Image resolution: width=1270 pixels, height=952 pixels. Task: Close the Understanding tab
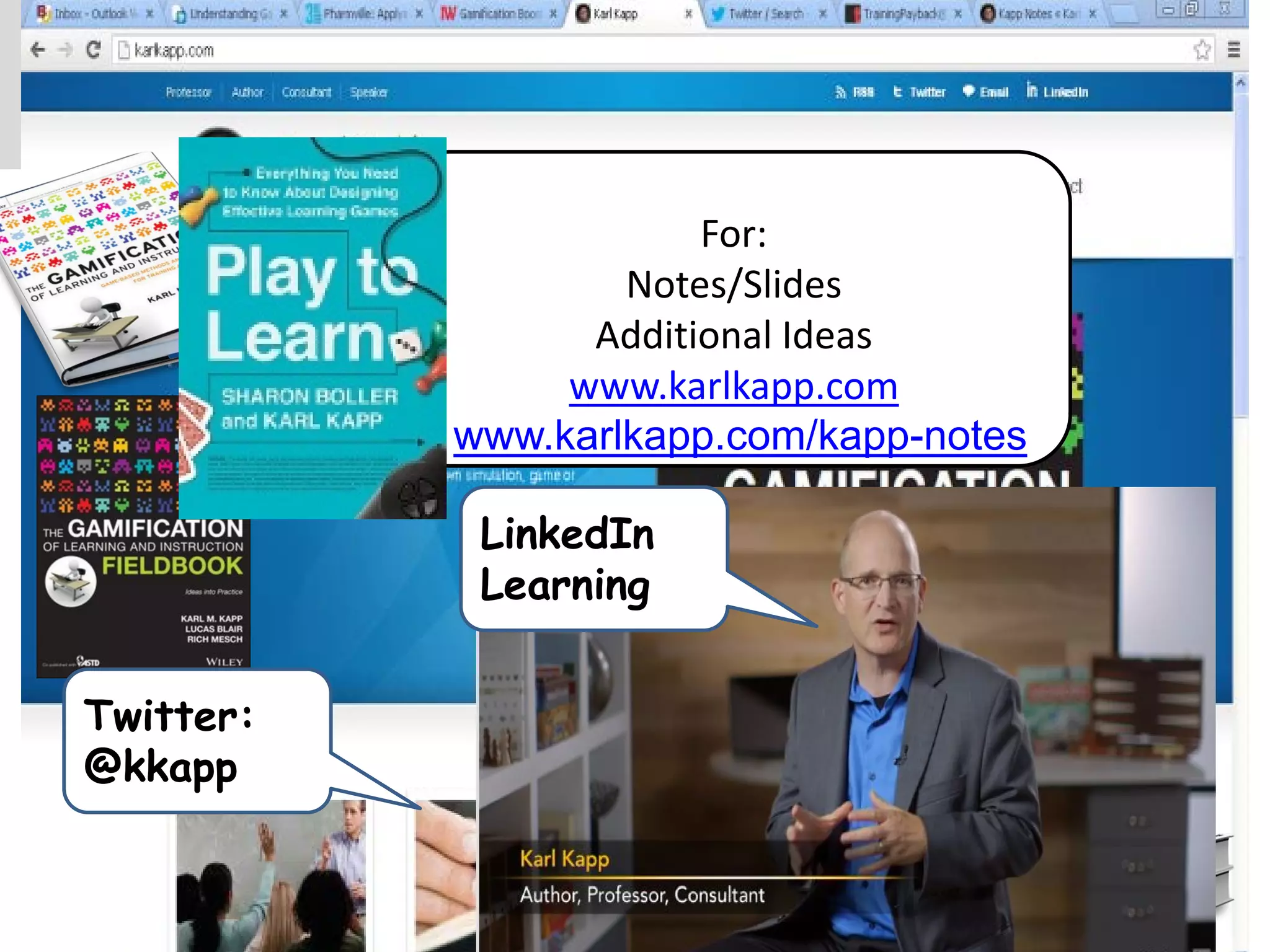tap(283, 14)
